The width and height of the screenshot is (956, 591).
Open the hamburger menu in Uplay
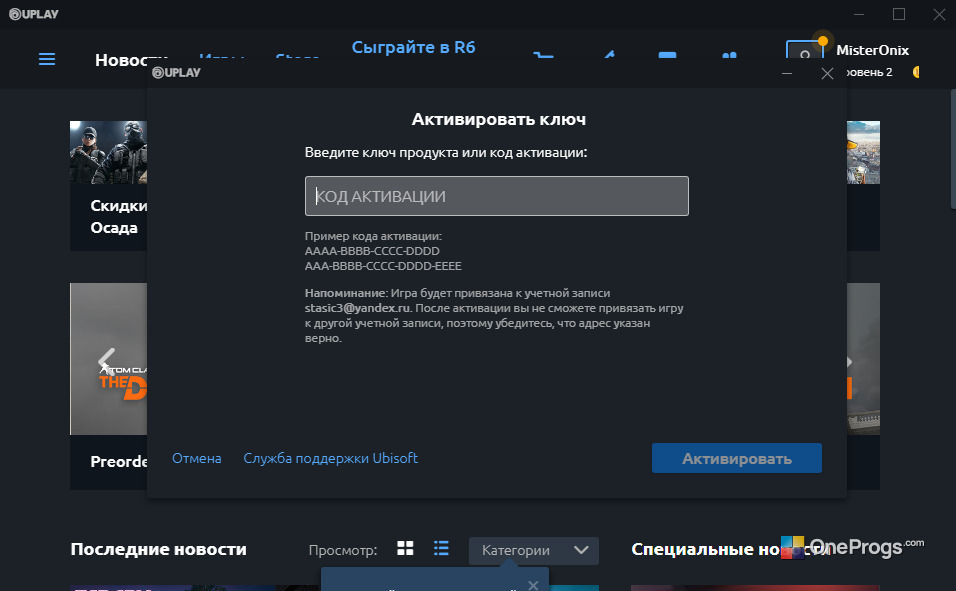47,59
